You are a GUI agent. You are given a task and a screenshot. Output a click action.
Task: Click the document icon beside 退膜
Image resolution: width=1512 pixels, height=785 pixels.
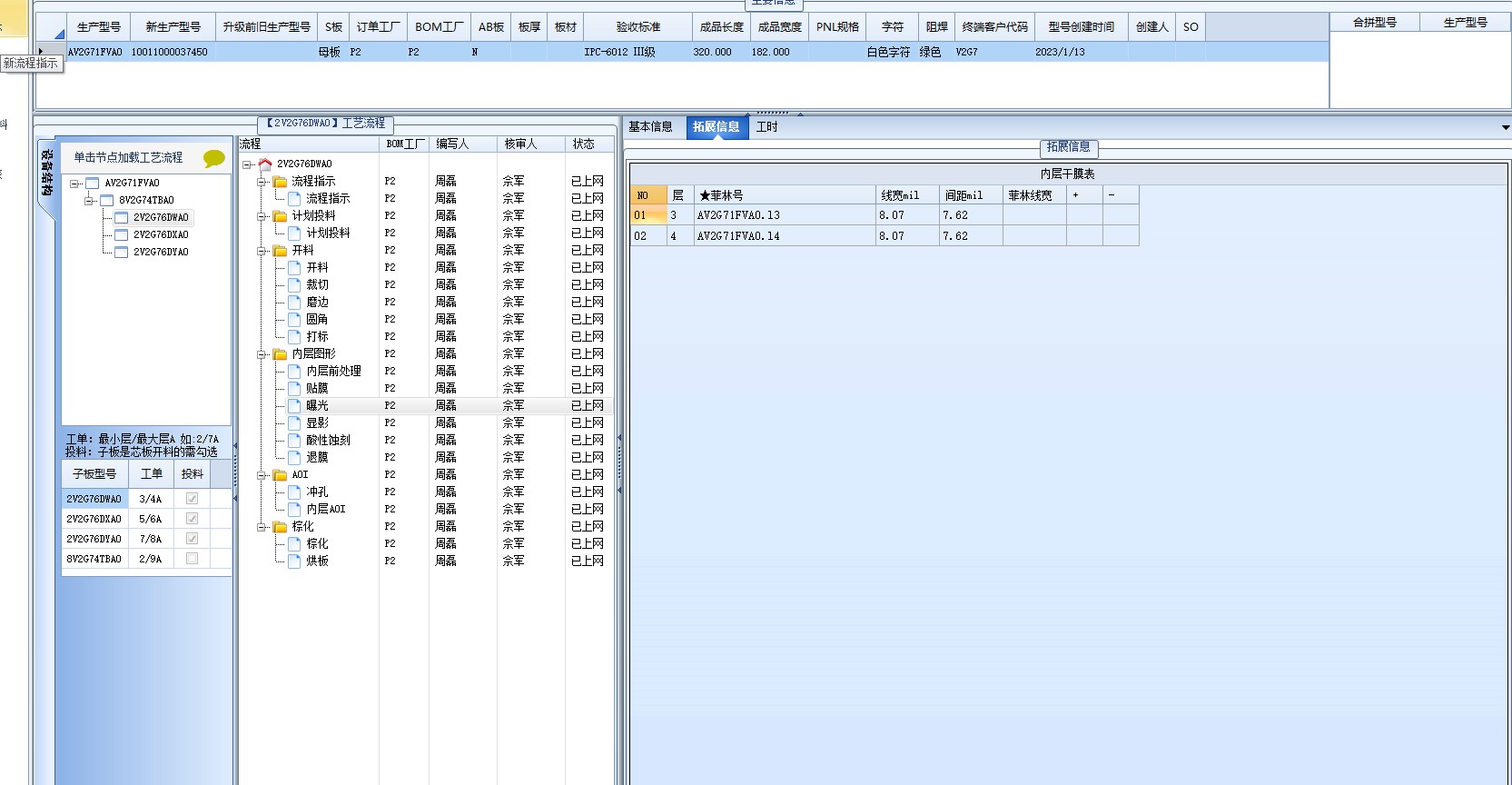pyautogui.click(x=294, y=458)
